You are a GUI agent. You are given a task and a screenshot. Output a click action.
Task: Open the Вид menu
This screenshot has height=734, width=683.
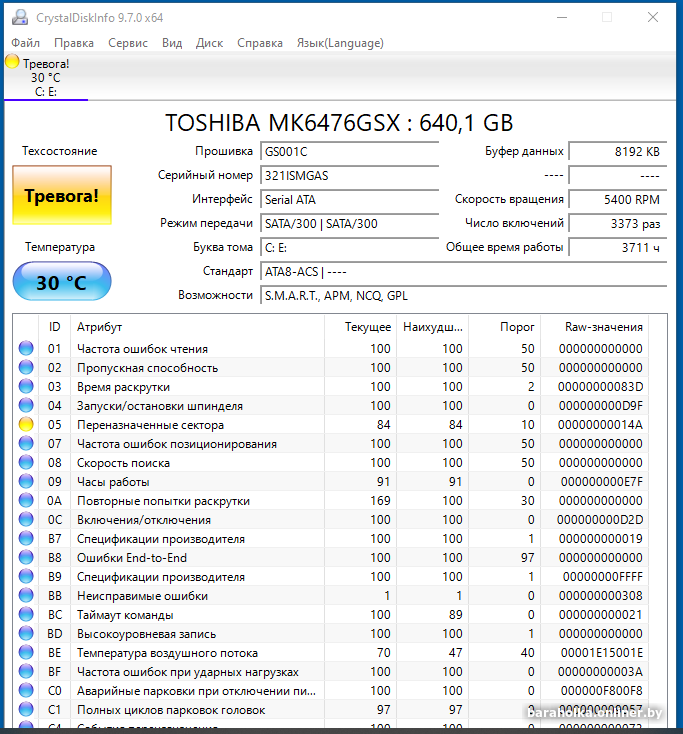click(172, 43)
